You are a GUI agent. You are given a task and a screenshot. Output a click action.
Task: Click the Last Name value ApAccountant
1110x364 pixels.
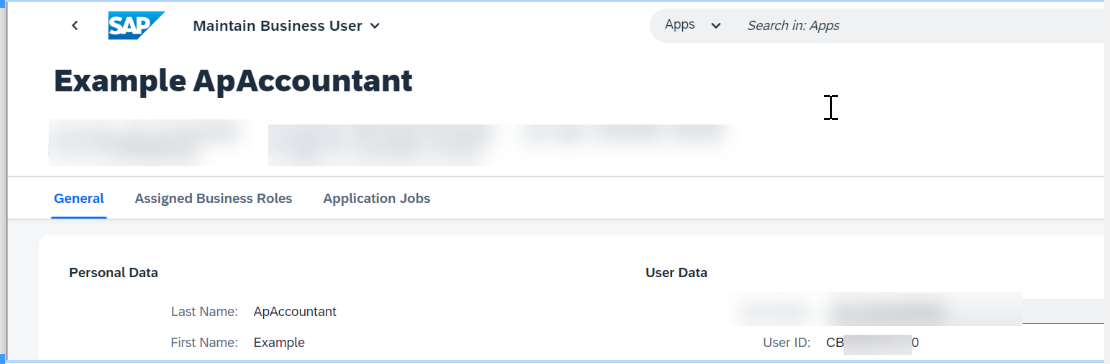[295, 312]
